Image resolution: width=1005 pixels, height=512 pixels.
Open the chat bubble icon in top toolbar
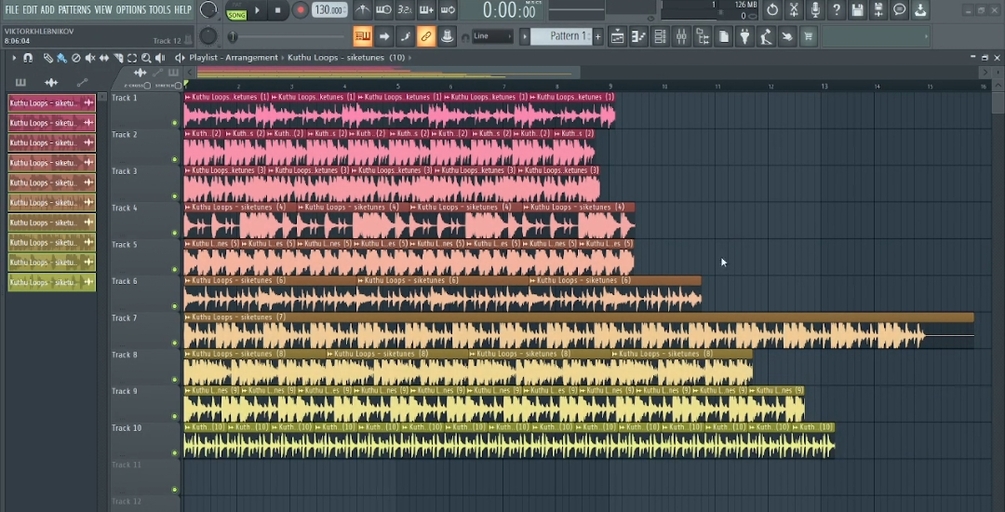click(900, 10)
